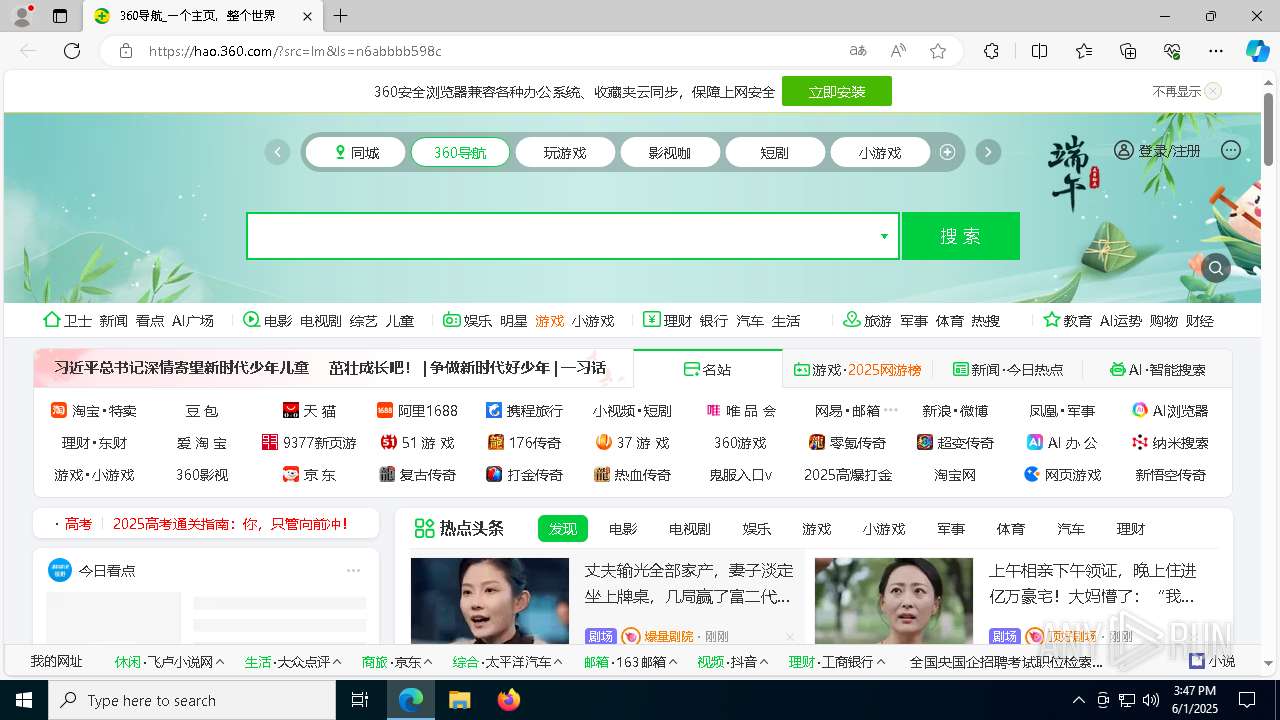Switch to 新闻·今日热点 tab

[x=1008, y=369]
